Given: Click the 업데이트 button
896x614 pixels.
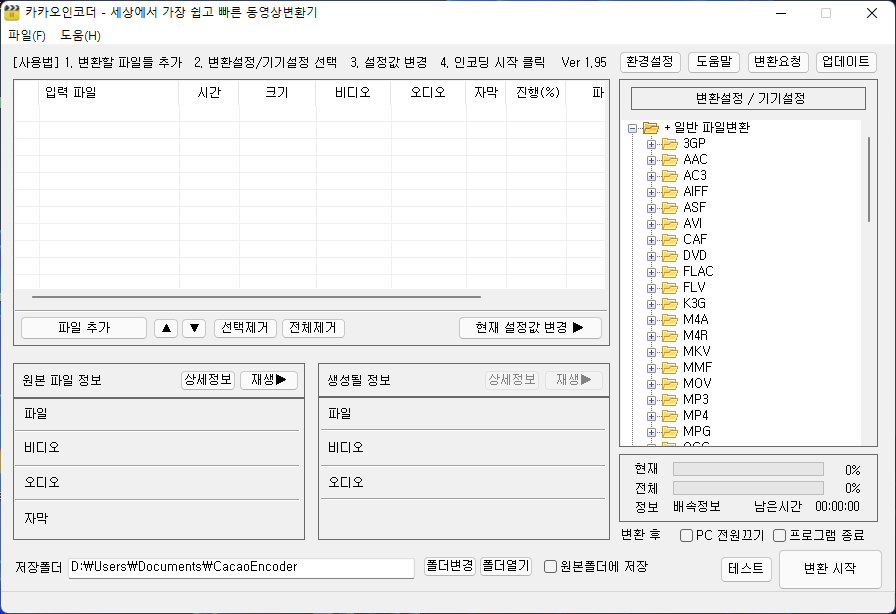Looking at the screenshot, I should (x=846, y=62).
